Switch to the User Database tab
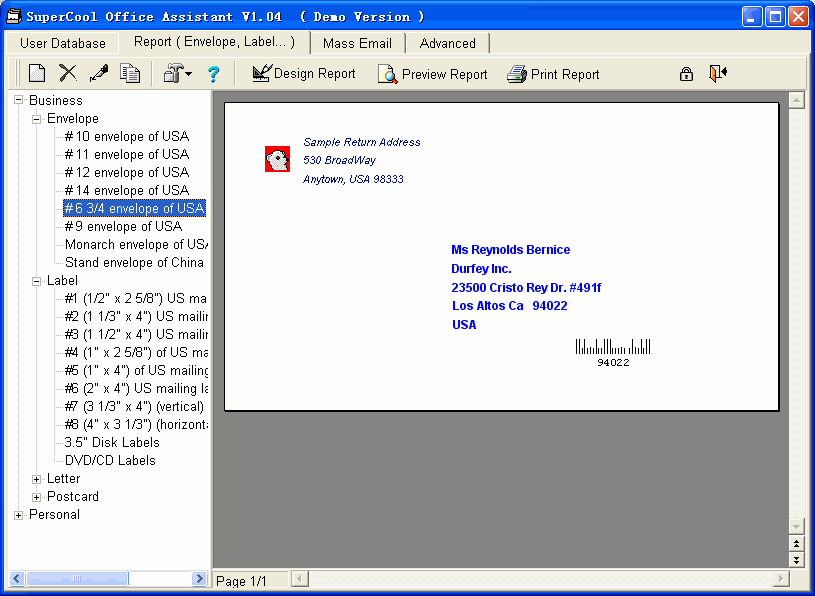 click(62, 43)
